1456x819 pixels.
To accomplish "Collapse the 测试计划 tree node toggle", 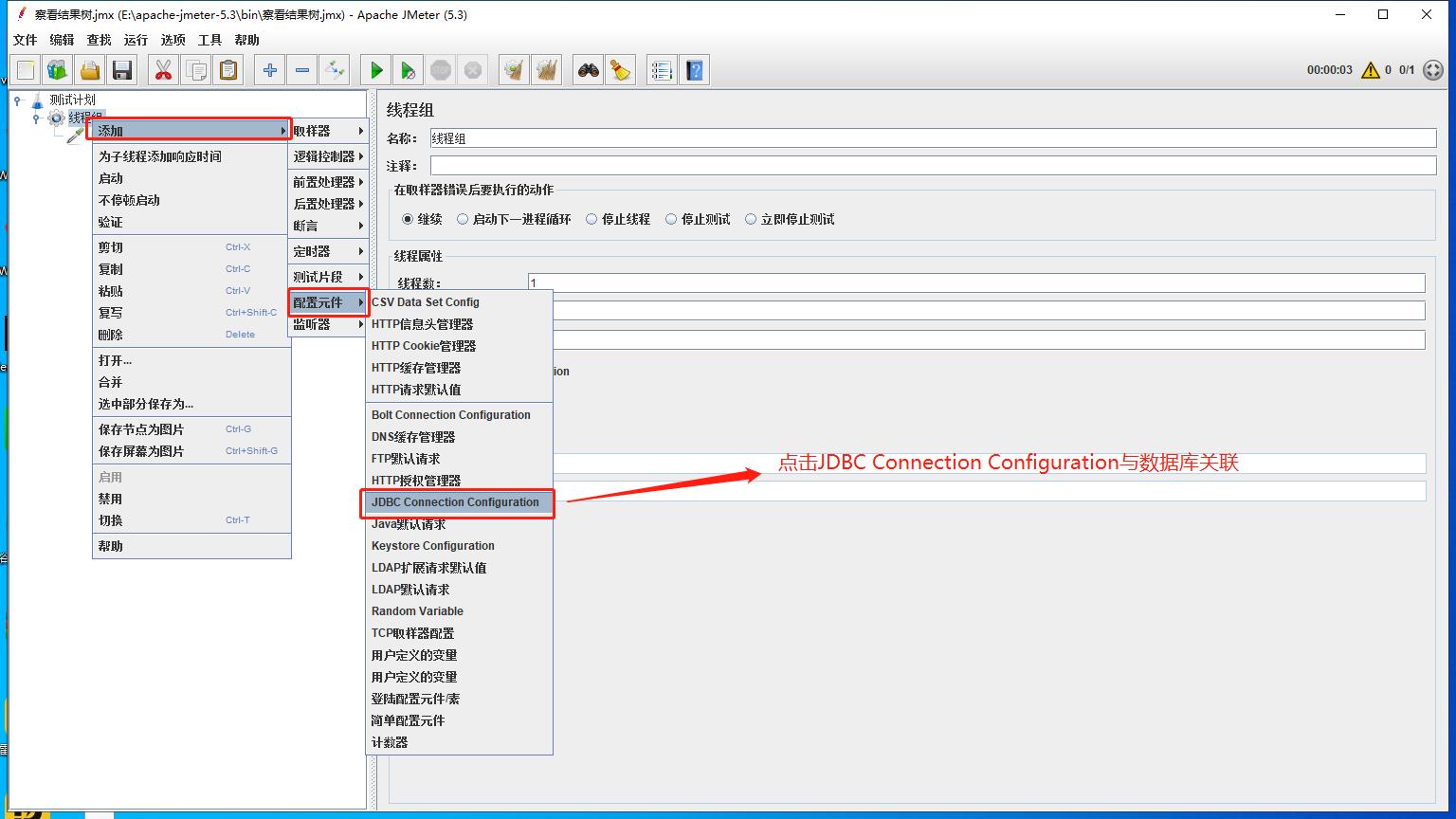I will pyautogui.click(x=17, y=100).
